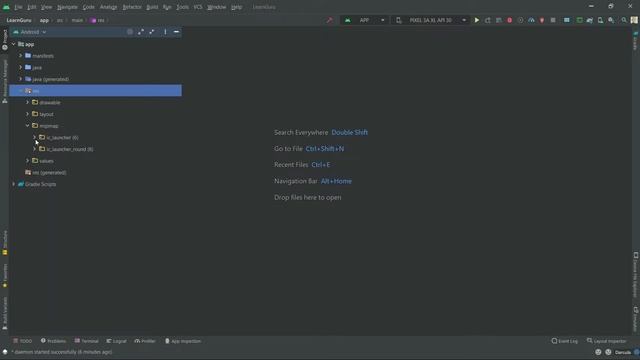
Task: Expand the java folder arrow
Action: [x=20, y=67]
